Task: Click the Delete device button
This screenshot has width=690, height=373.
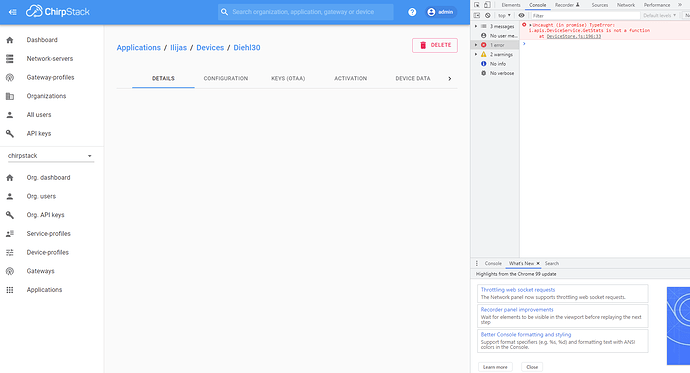Action: pos(435,45)
